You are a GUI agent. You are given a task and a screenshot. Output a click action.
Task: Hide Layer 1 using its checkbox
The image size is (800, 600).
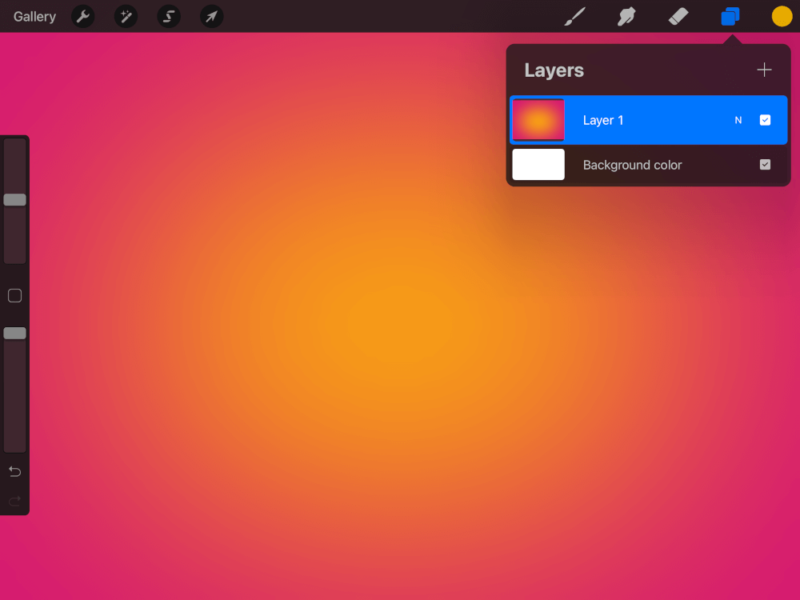coord(766,119)
